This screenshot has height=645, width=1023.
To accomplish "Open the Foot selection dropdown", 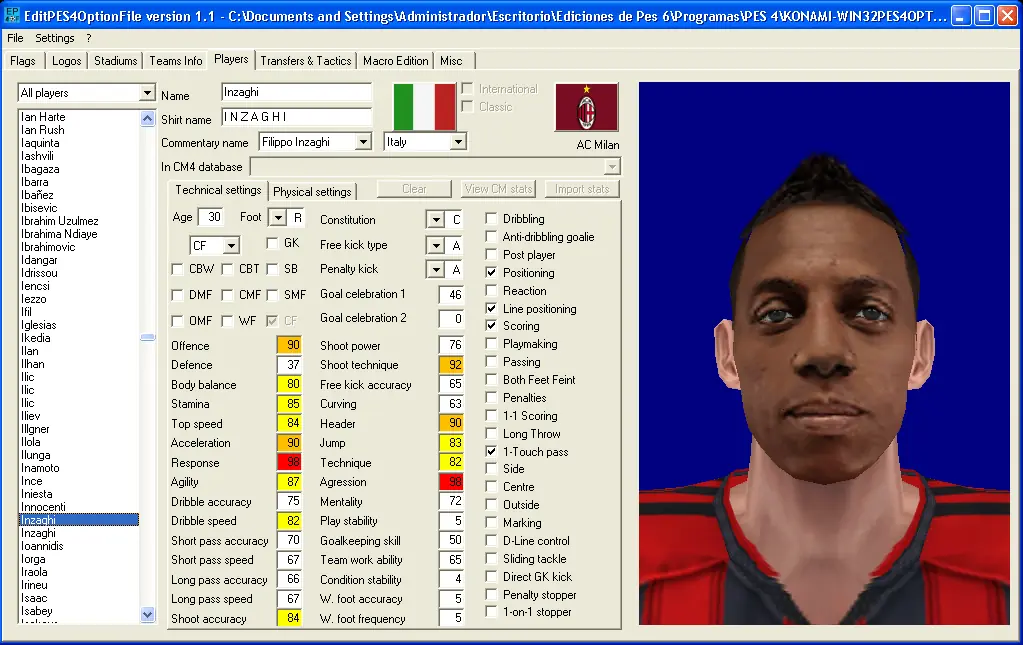I will point(278,218).
